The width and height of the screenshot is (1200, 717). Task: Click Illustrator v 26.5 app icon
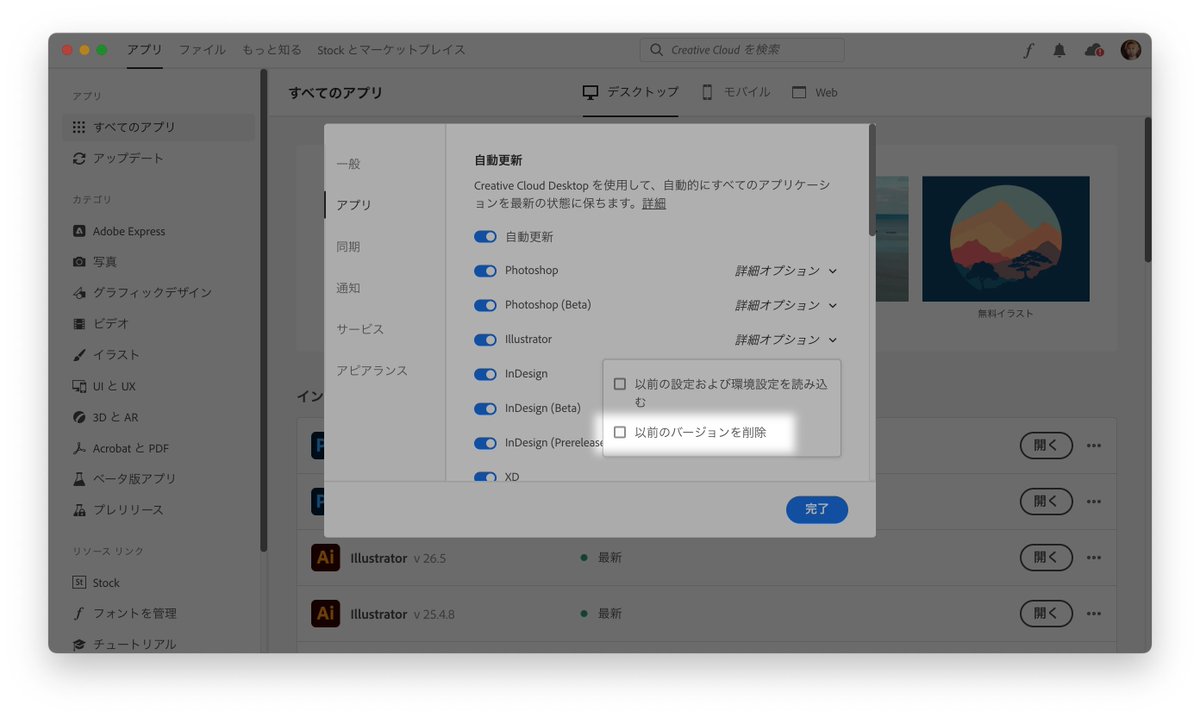pyautogui.click(x=325, y=558)
